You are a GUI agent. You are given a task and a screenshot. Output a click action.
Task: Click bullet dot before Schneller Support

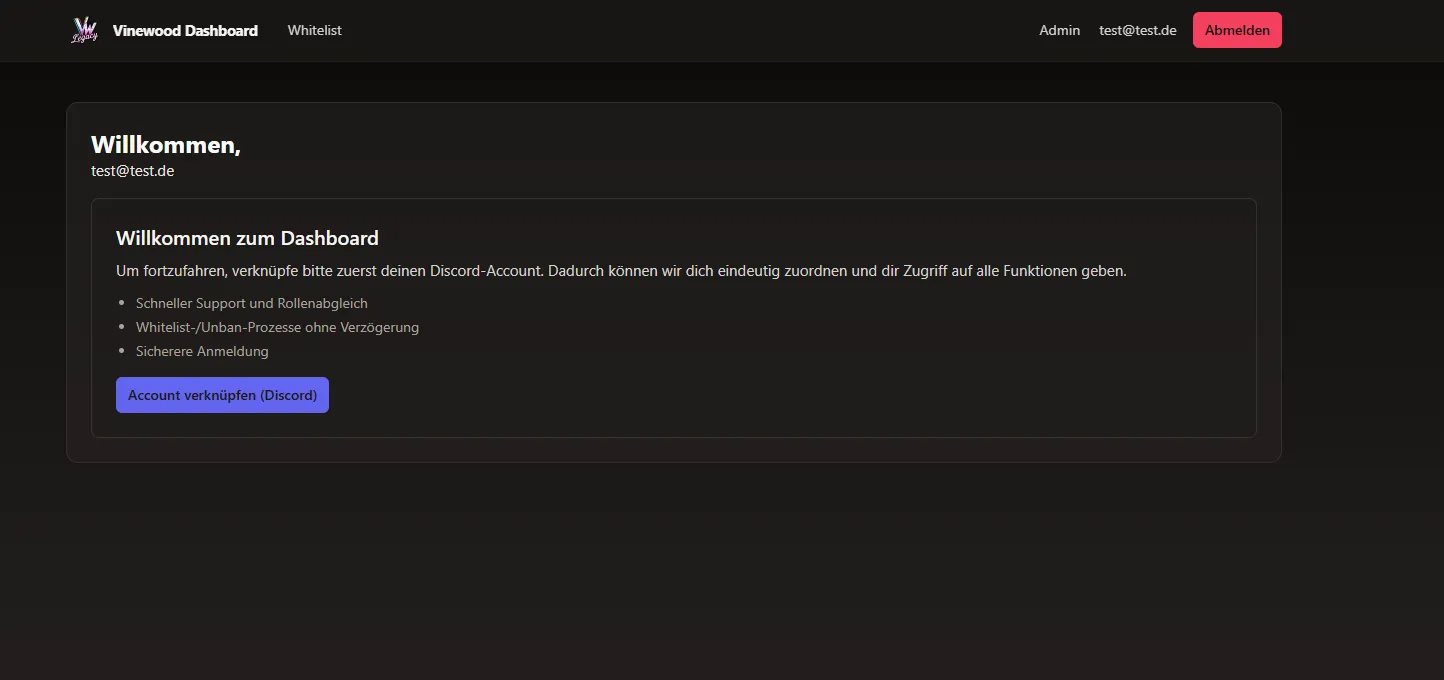coord(122,303)
